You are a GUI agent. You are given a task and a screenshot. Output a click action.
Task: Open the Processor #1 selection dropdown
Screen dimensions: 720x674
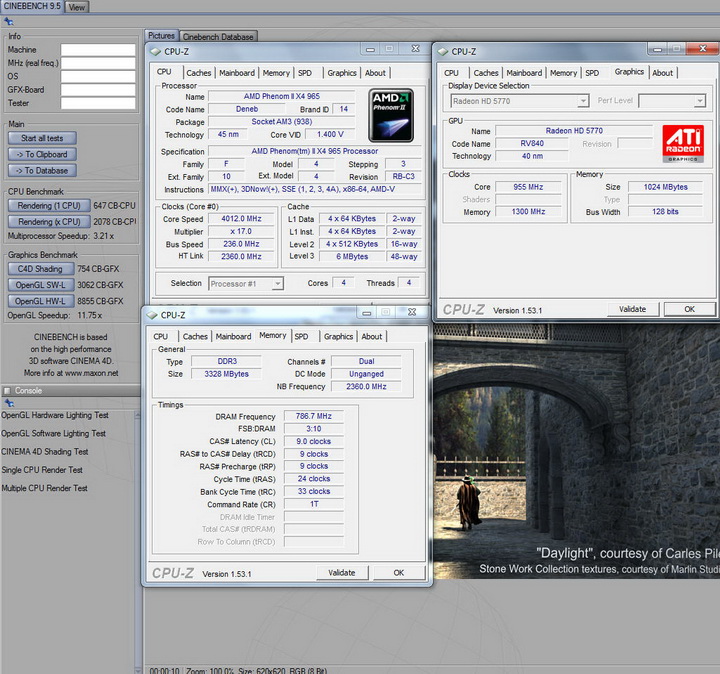pos(246,284)
